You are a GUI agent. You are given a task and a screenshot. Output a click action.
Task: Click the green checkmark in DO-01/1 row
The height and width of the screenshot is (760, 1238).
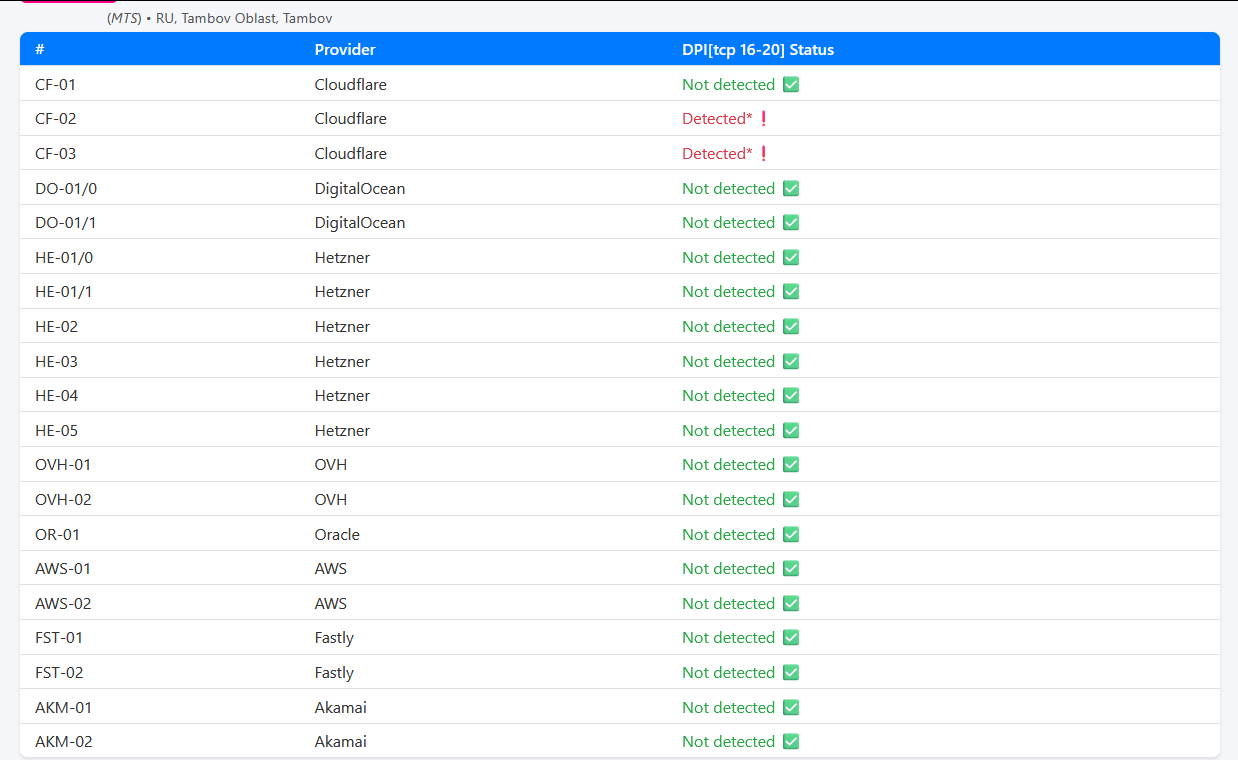point(791,223)
